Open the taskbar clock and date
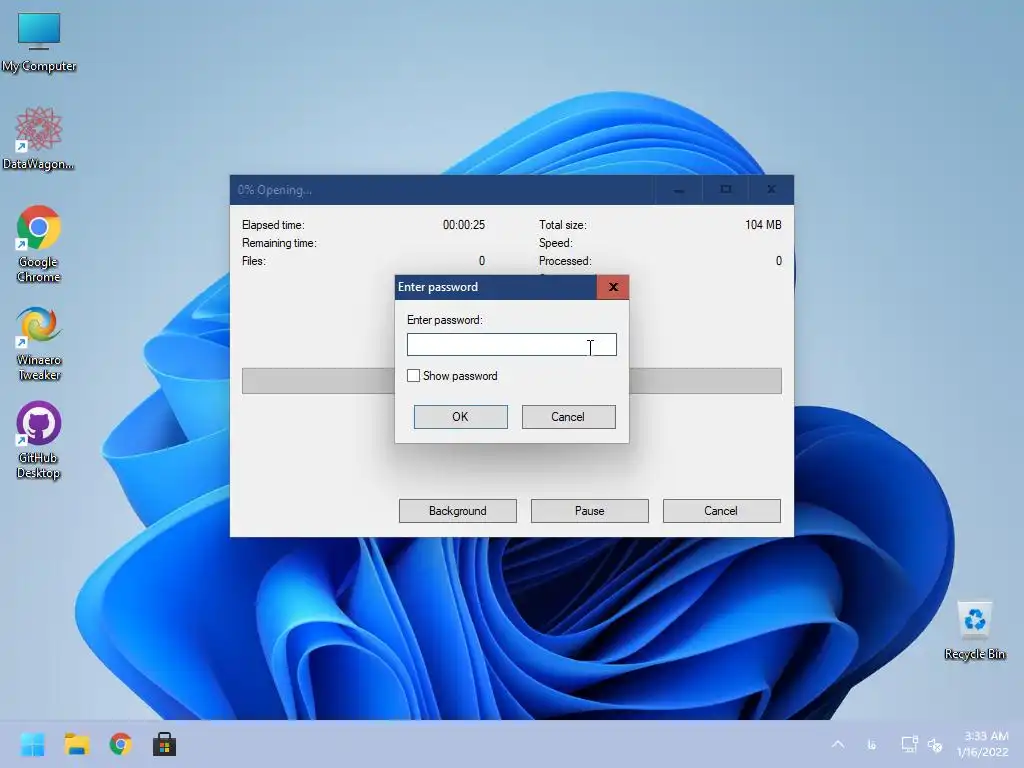1024x768 pixels. click(x=983, y=744)
